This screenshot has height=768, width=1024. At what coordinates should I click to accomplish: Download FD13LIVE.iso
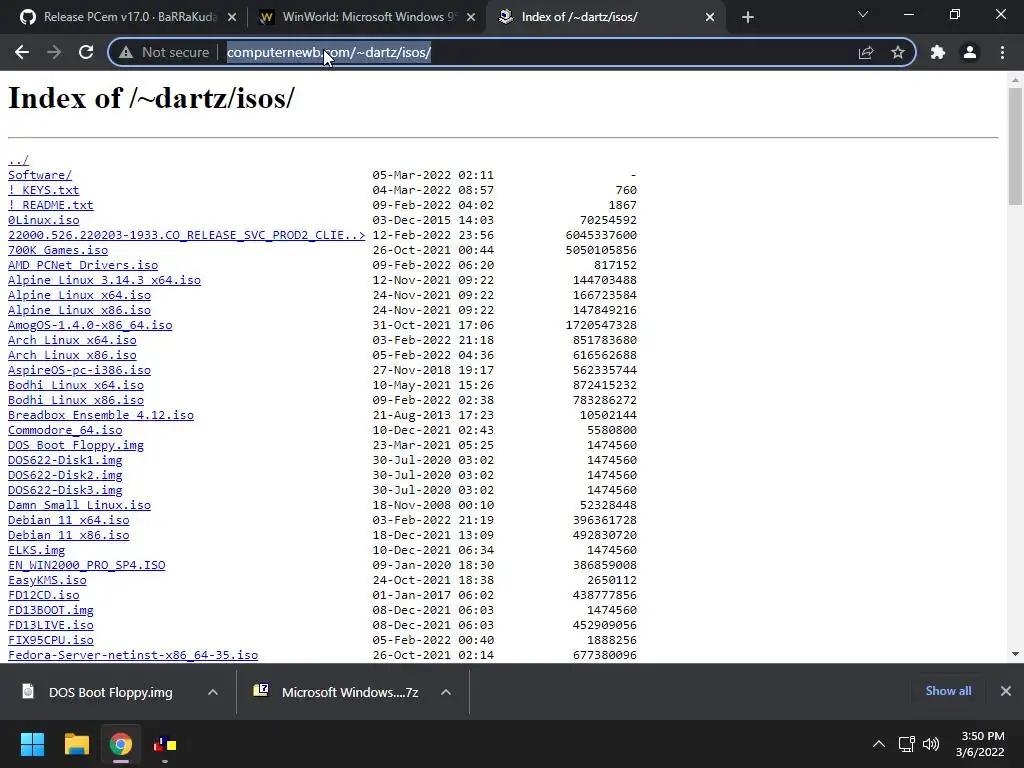[51, 626]
